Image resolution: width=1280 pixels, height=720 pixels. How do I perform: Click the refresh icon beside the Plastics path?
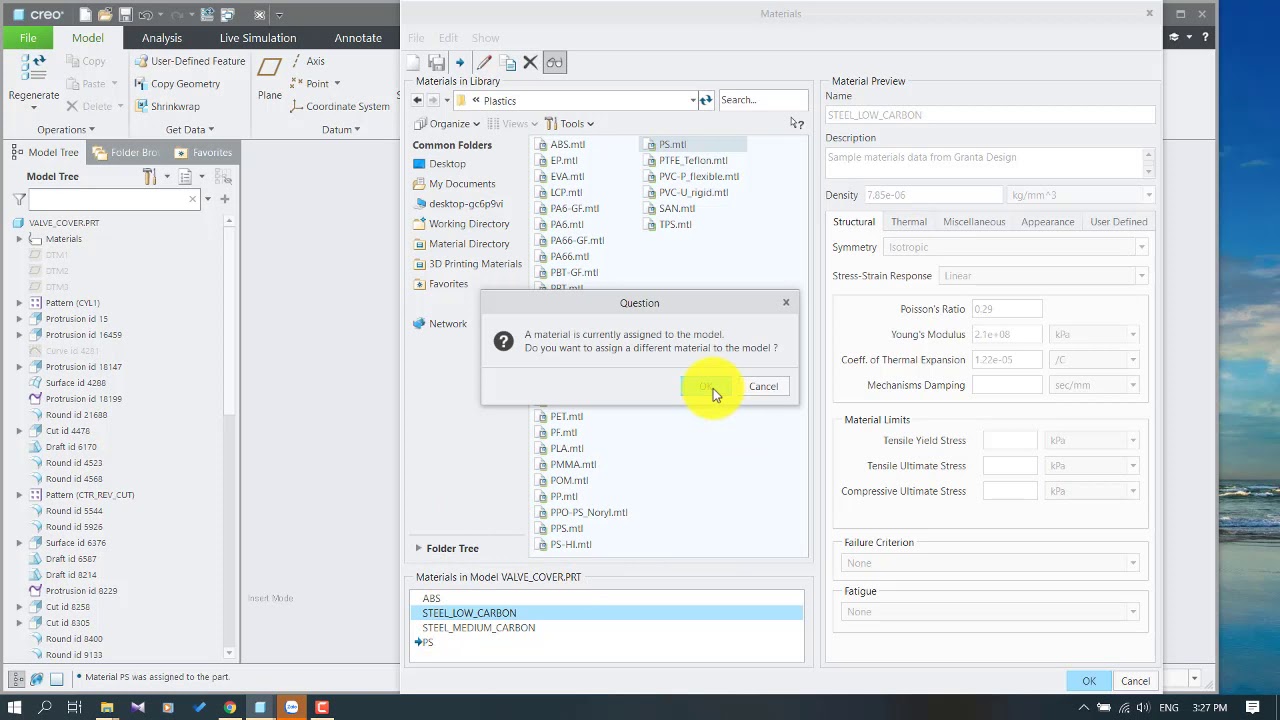(x=706, y=100)
